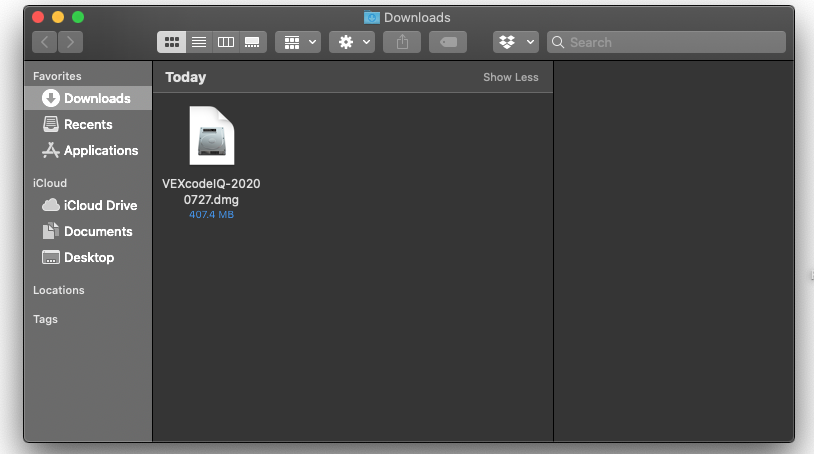Switch to gallery view

click(253, 42)
